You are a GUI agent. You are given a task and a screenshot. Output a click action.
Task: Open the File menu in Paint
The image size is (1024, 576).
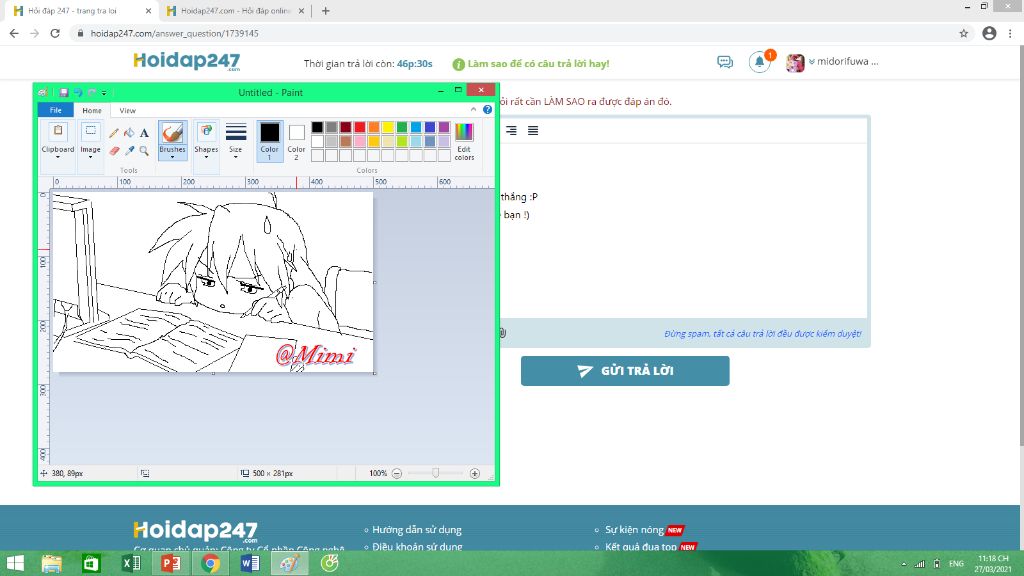(x=56, y=110)
